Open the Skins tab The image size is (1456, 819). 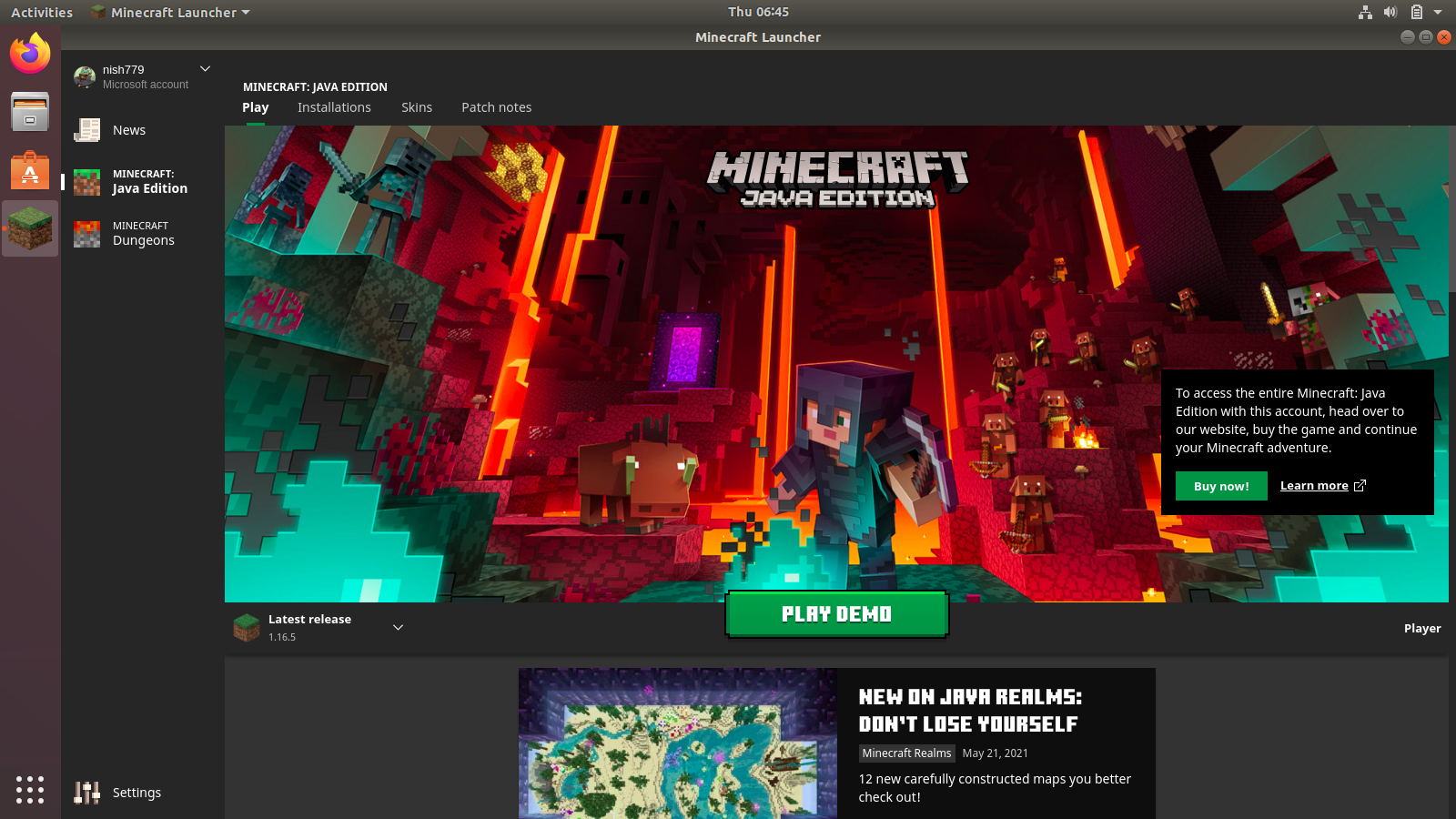pyautogui.click(x=417, y=107)
